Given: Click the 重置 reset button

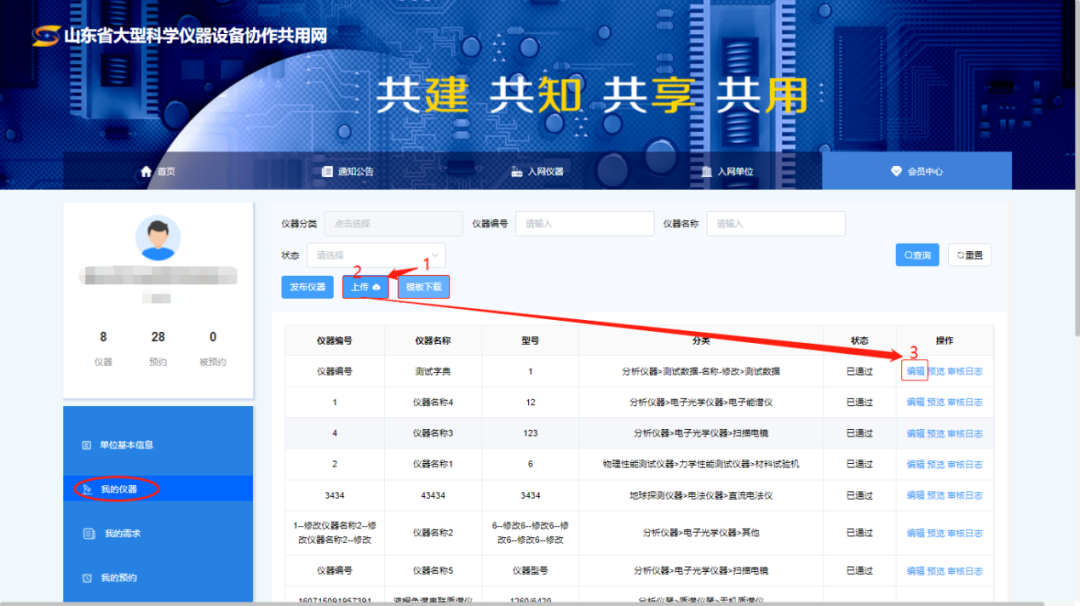Looking at the screenshot, I should 969,255.
